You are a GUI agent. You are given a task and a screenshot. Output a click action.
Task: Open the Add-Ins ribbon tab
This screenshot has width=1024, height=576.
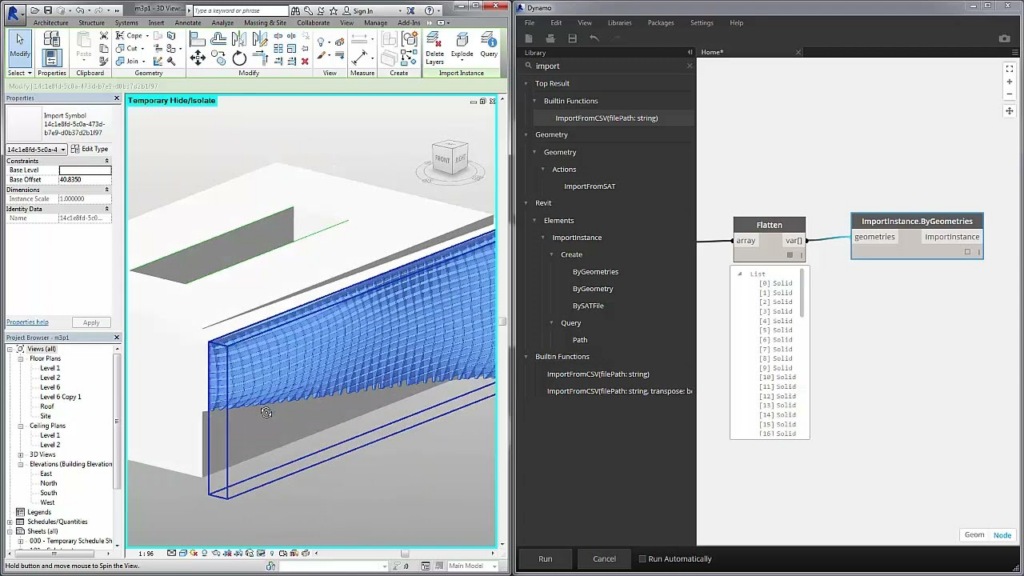coord(409,23)
